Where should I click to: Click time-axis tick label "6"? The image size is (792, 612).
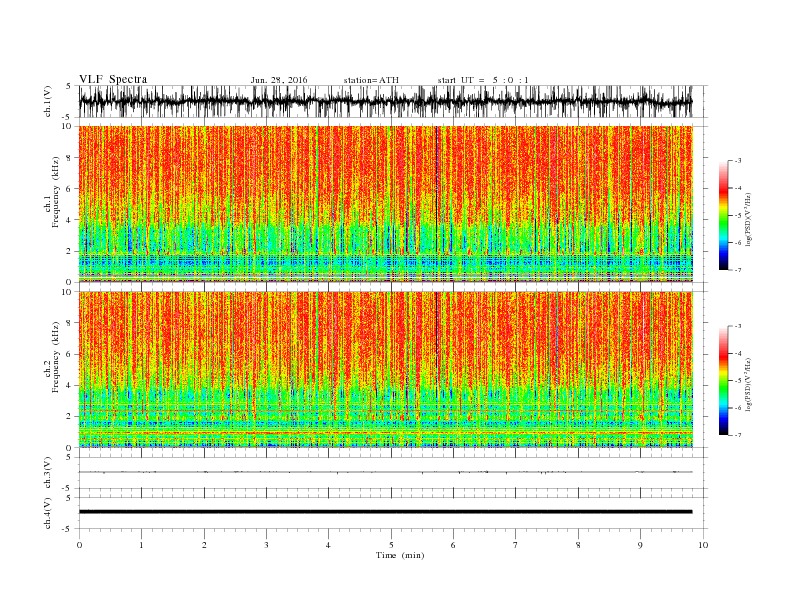coord(453,545)
